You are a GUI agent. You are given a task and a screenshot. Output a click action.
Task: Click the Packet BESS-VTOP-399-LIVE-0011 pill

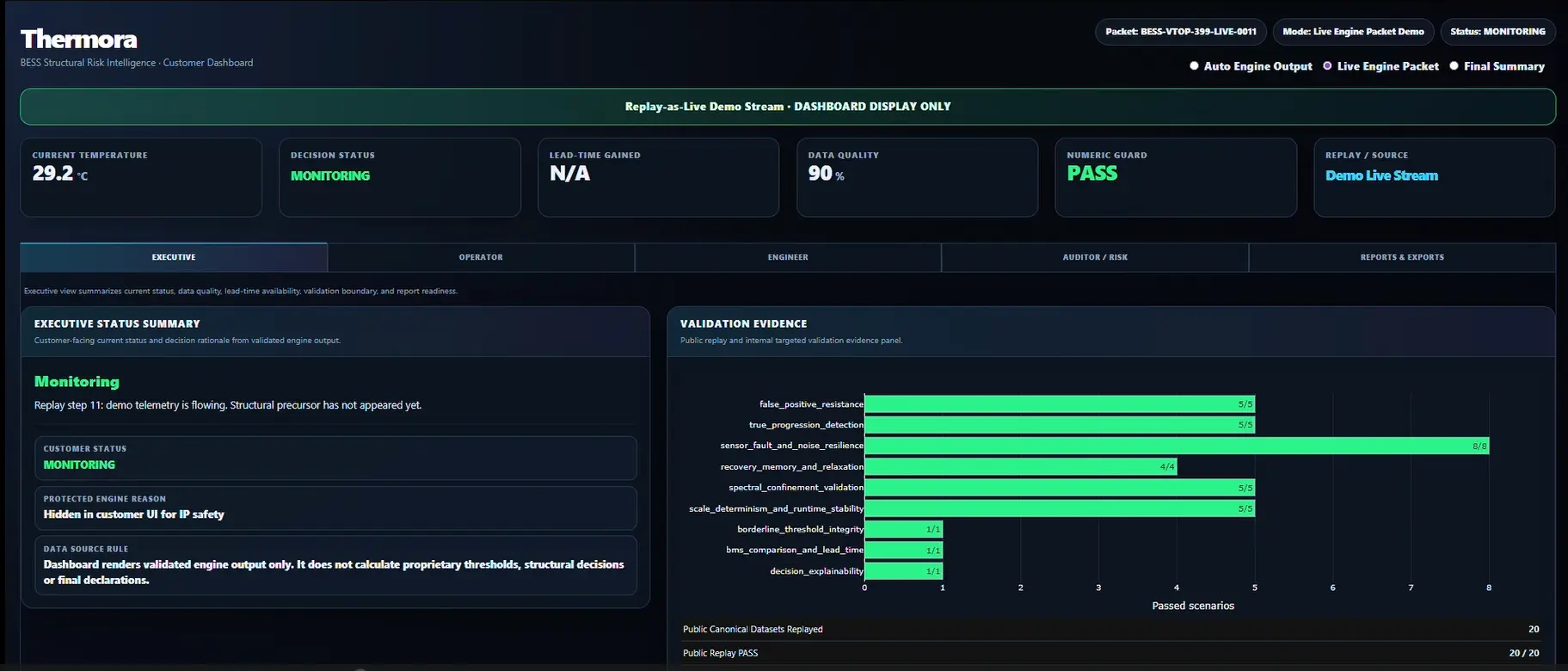(1181, 32)
